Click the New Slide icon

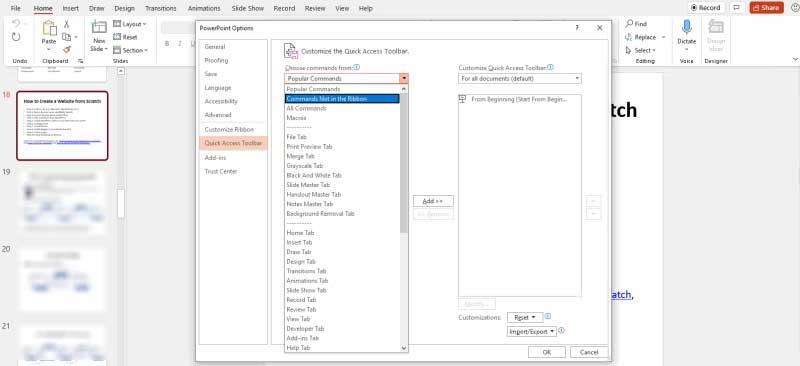pyautogui.click(x=99, y=28)
